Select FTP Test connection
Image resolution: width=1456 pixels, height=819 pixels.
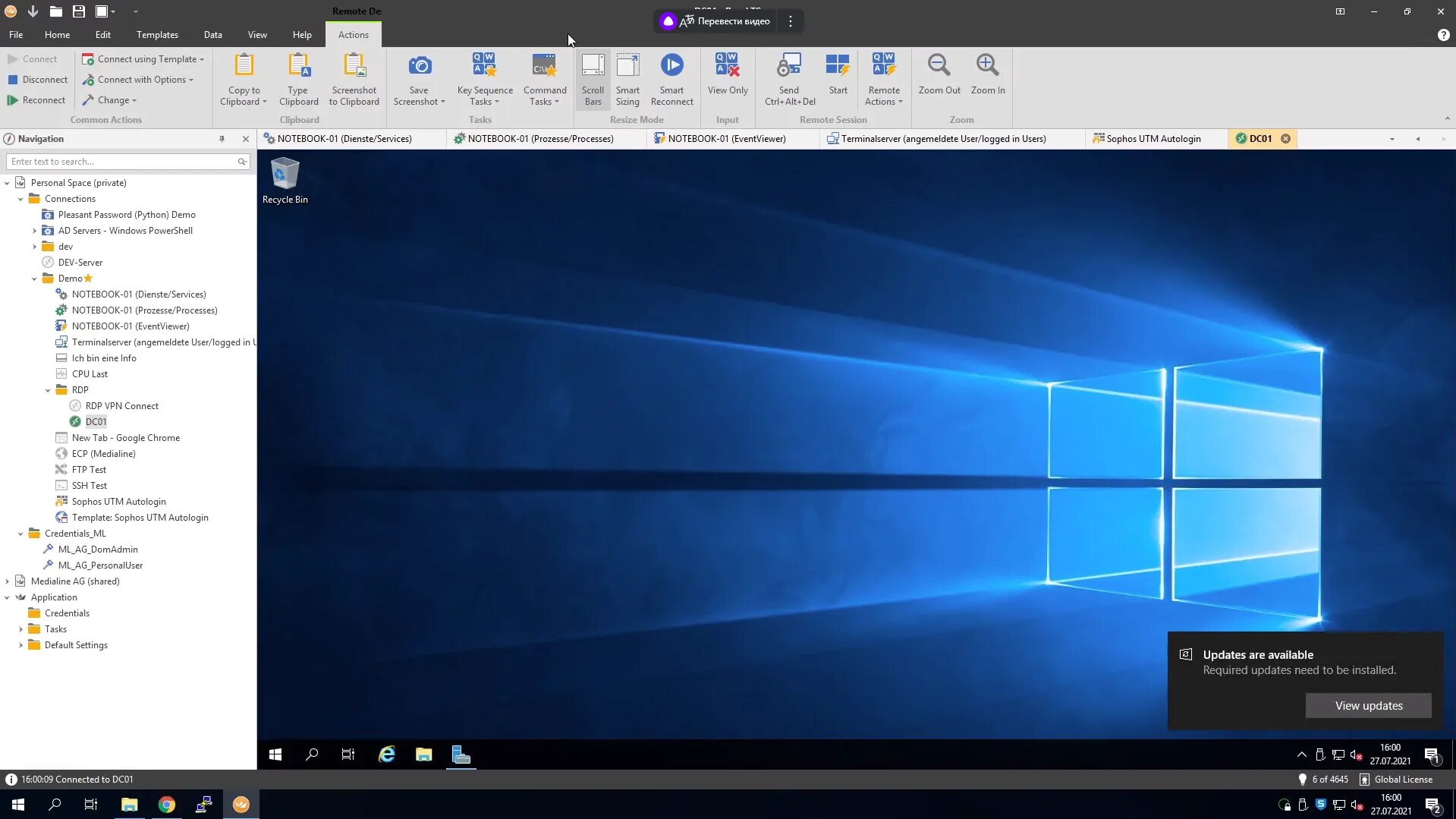[89, 470]
